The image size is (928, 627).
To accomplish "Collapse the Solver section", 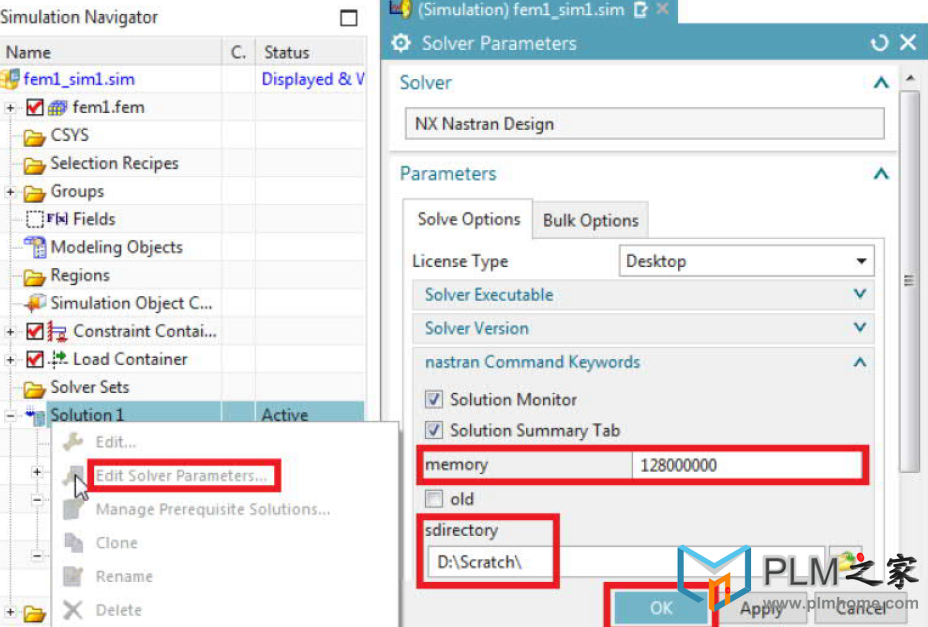I will [x=881, y=83].
